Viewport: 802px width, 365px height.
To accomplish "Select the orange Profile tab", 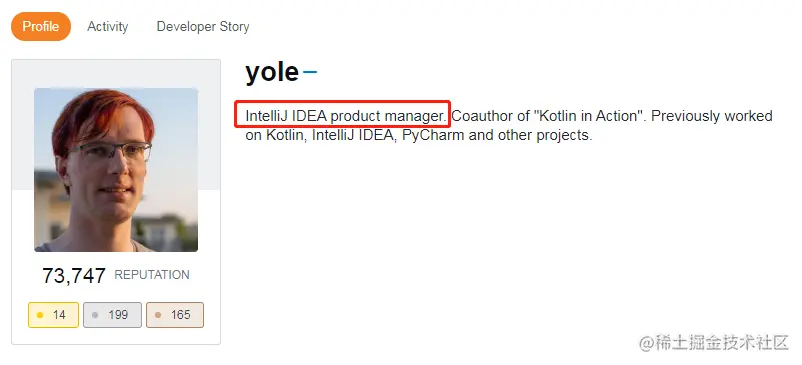I will point(41,27).
